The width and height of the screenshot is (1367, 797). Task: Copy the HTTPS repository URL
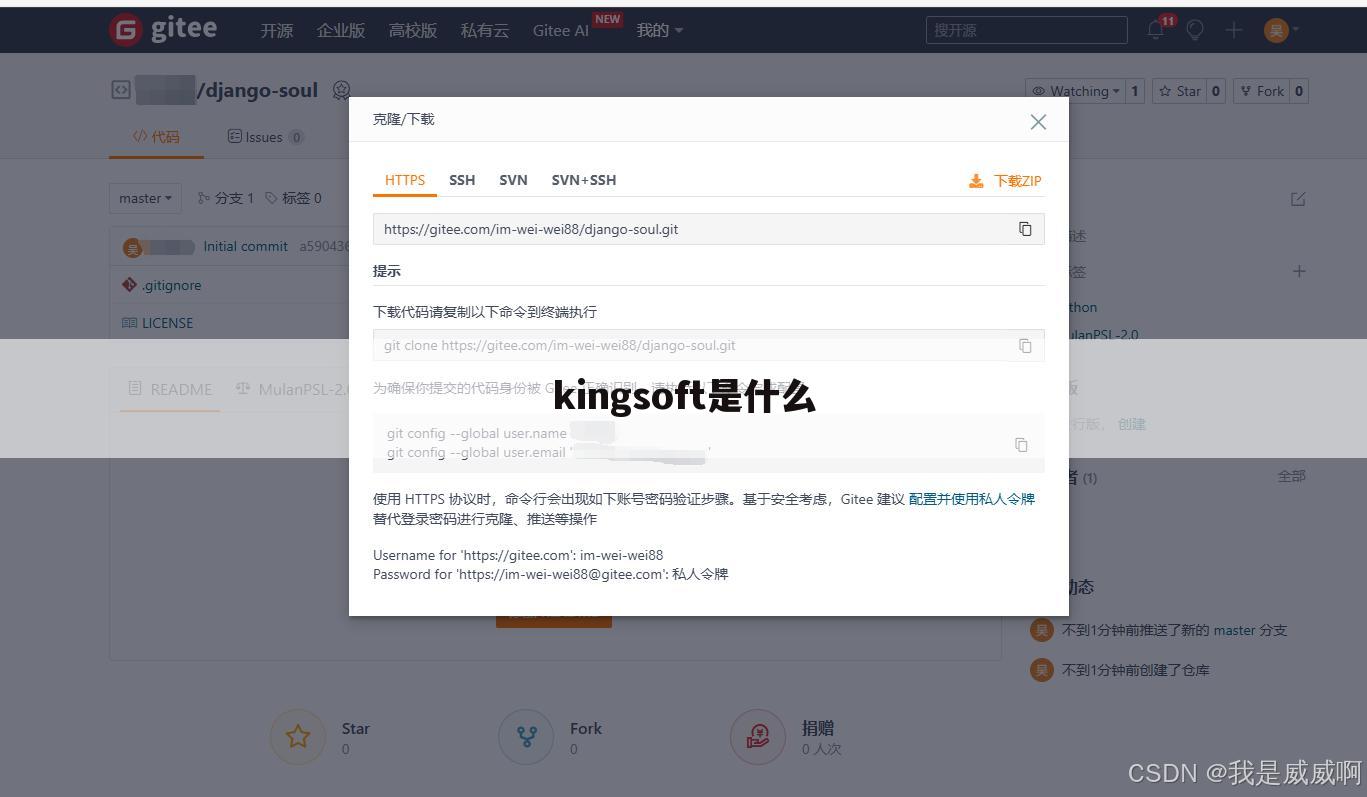click(1025, 229)
